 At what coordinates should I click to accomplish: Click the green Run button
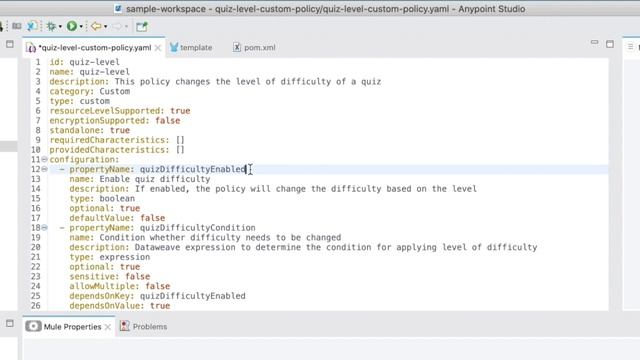72,26
